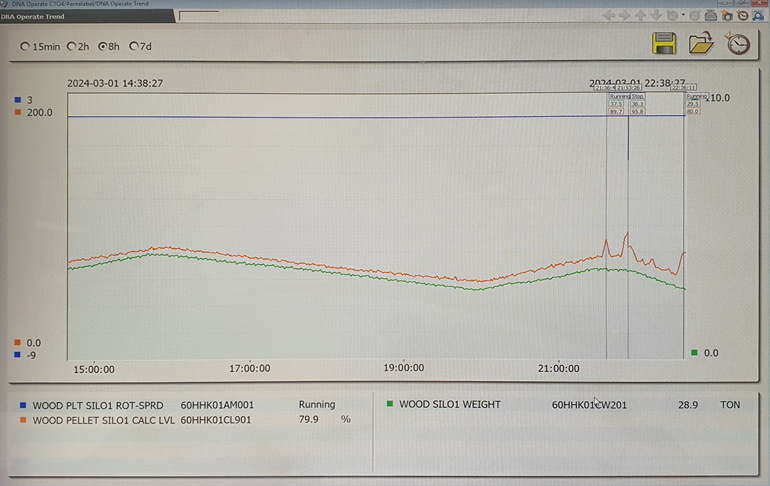This screenshot has width=770, height=486.
Task: Click the Stop cursor marker on chart
Action: [x=637, y=97]
